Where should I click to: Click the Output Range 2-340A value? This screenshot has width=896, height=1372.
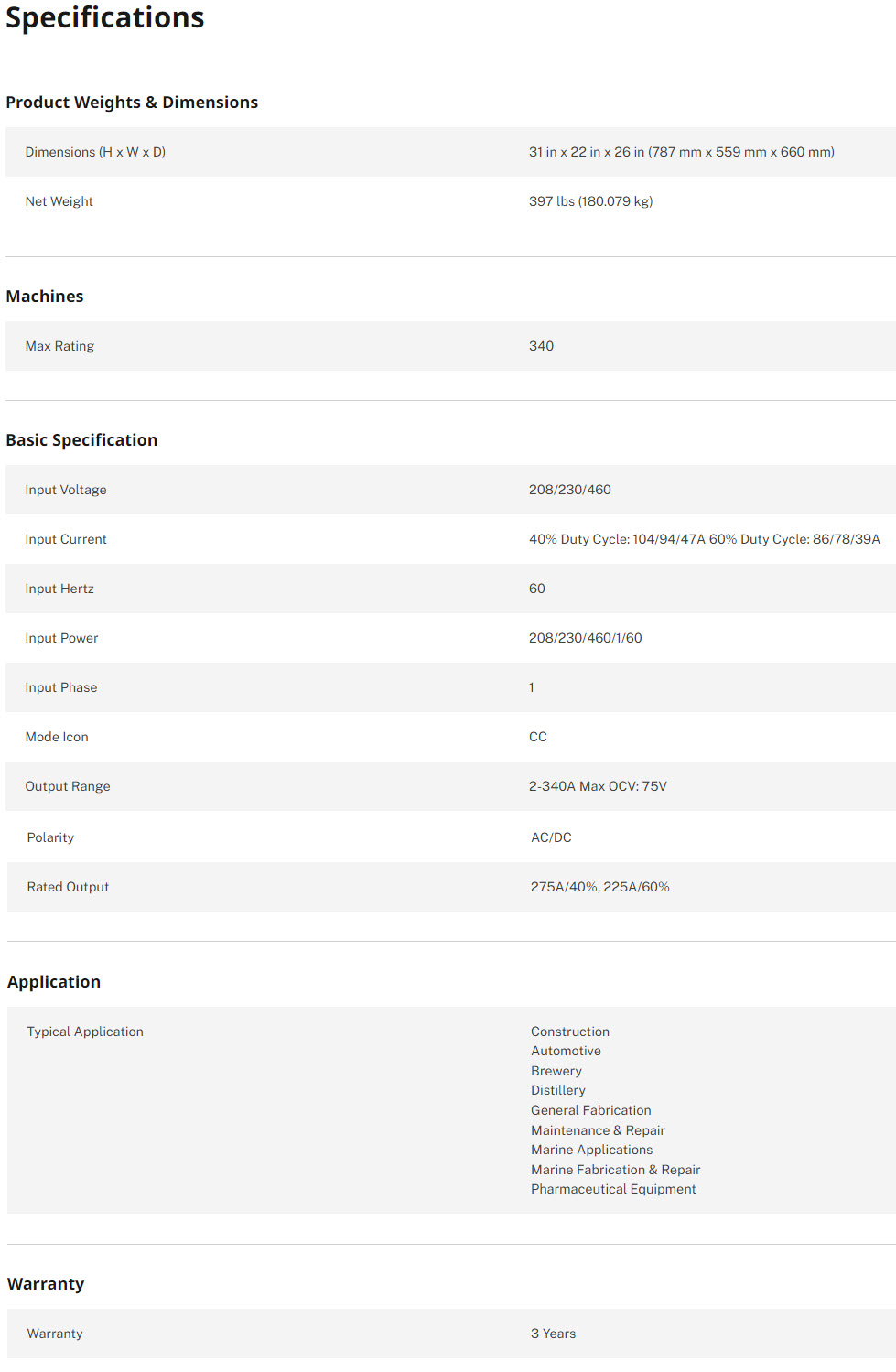coord(598,786)
